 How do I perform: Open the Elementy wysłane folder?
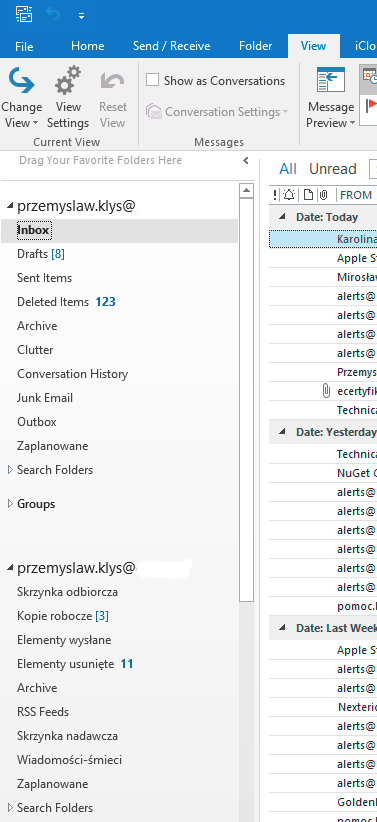point(64,640)
